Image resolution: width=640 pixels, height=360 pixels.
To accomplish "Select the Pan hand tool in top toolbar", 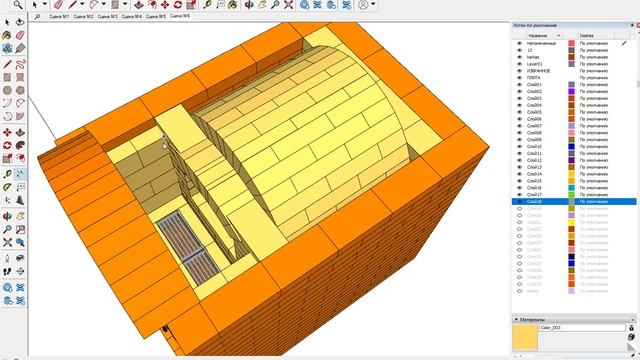I will [x=262, y=5].
